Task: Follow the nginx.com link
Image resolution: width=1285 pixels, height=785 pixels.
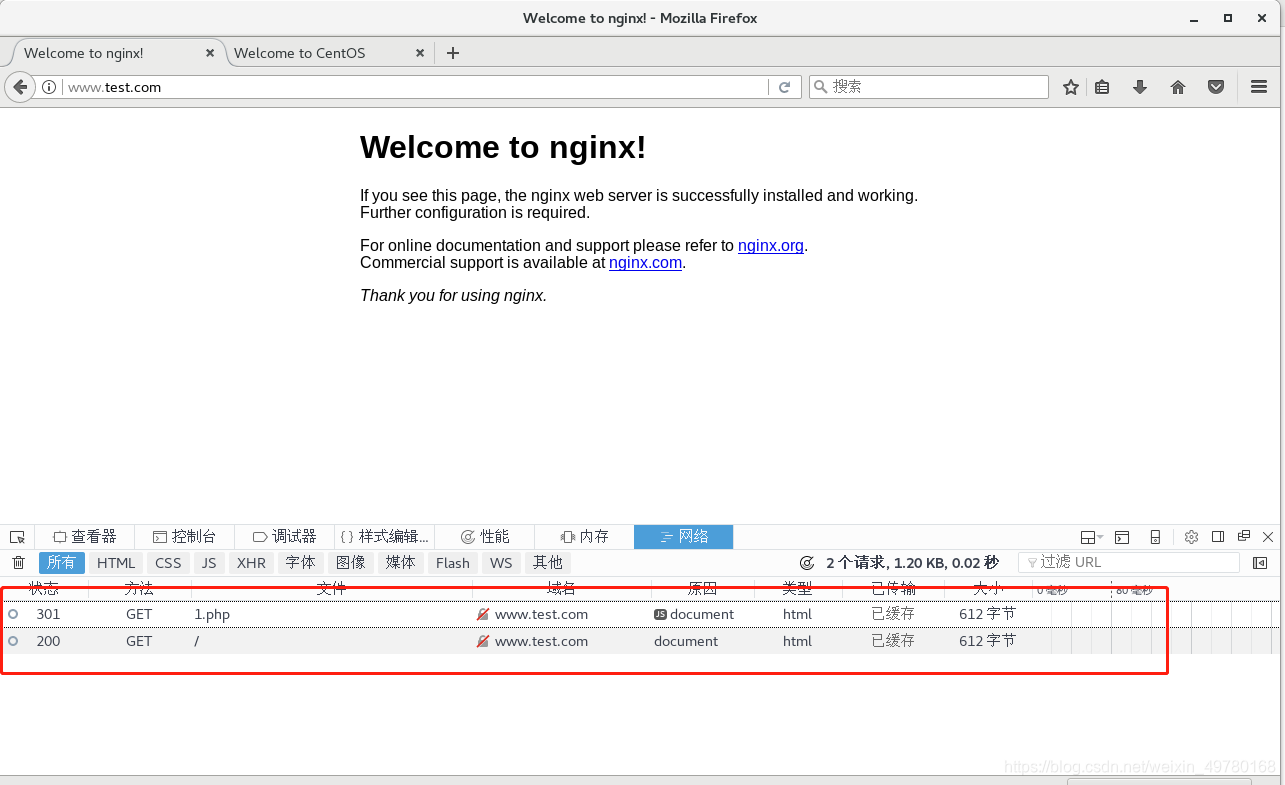Action: (x=645, y=263)
